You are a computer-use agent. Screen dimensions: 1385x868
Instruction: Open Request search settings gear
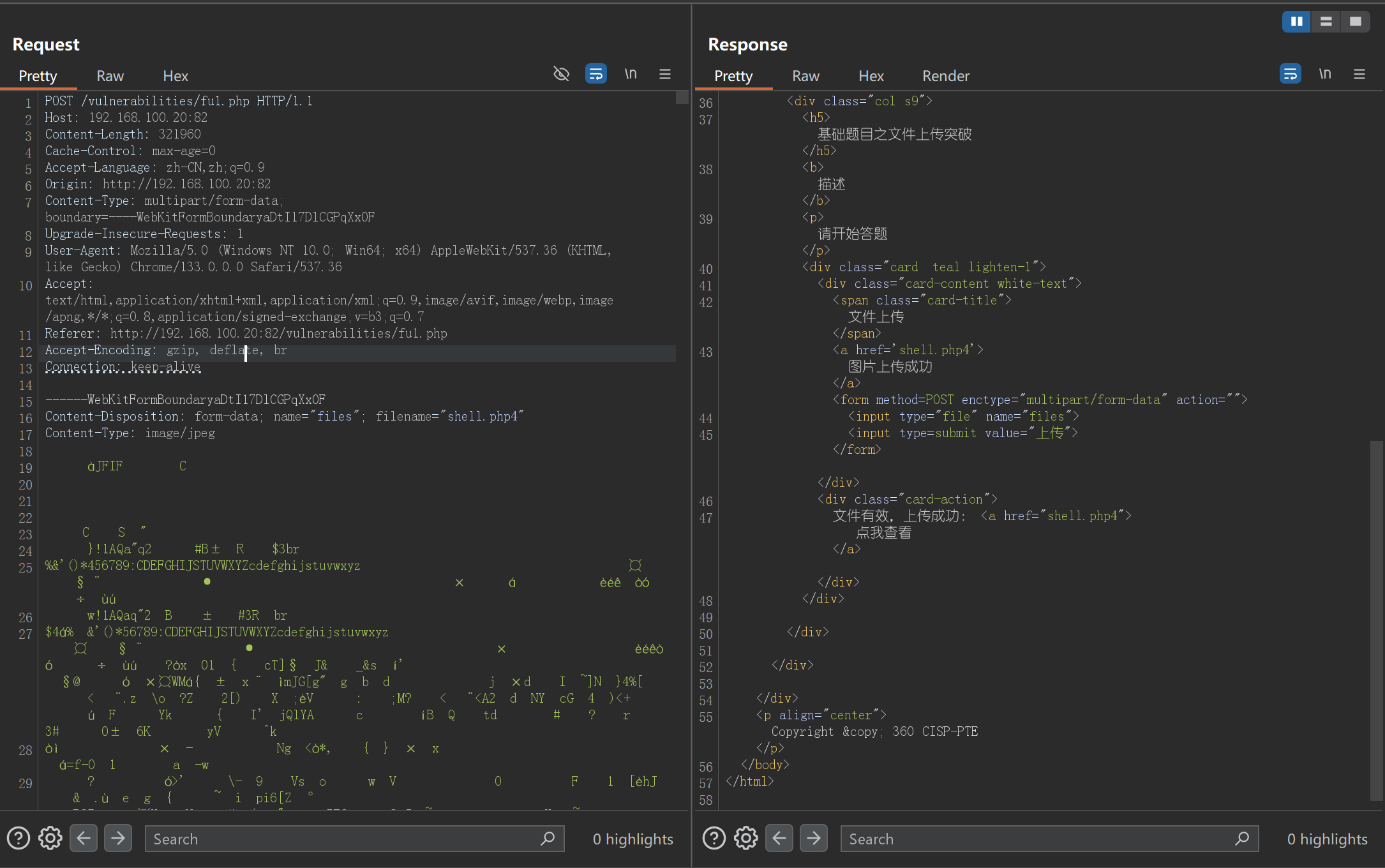(x=50, y=838)
